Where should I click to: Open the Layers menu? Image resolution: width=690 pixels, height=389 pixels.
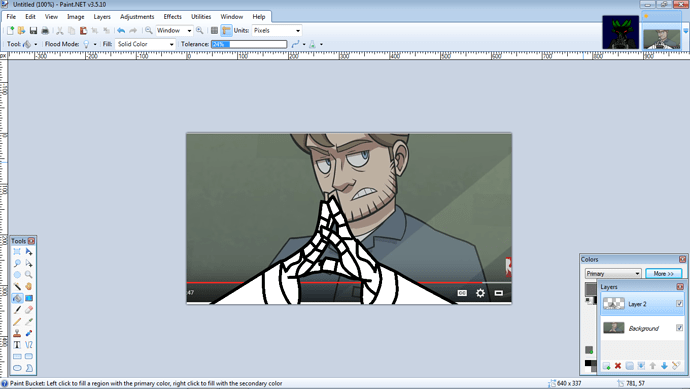pyautogui.click(x=102, y=17)
